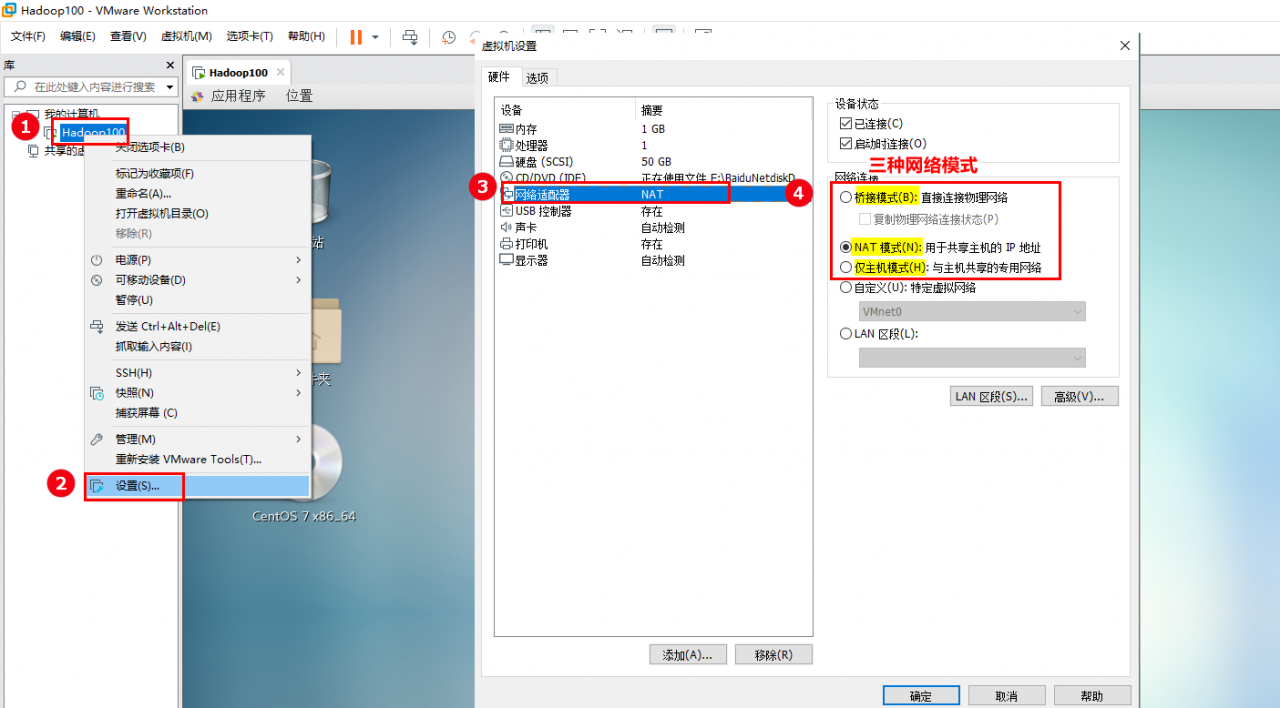This screenshot has width=1280, height=708.
Task: Click the 网络适配器 row in device list
Action: pos(655,194)
